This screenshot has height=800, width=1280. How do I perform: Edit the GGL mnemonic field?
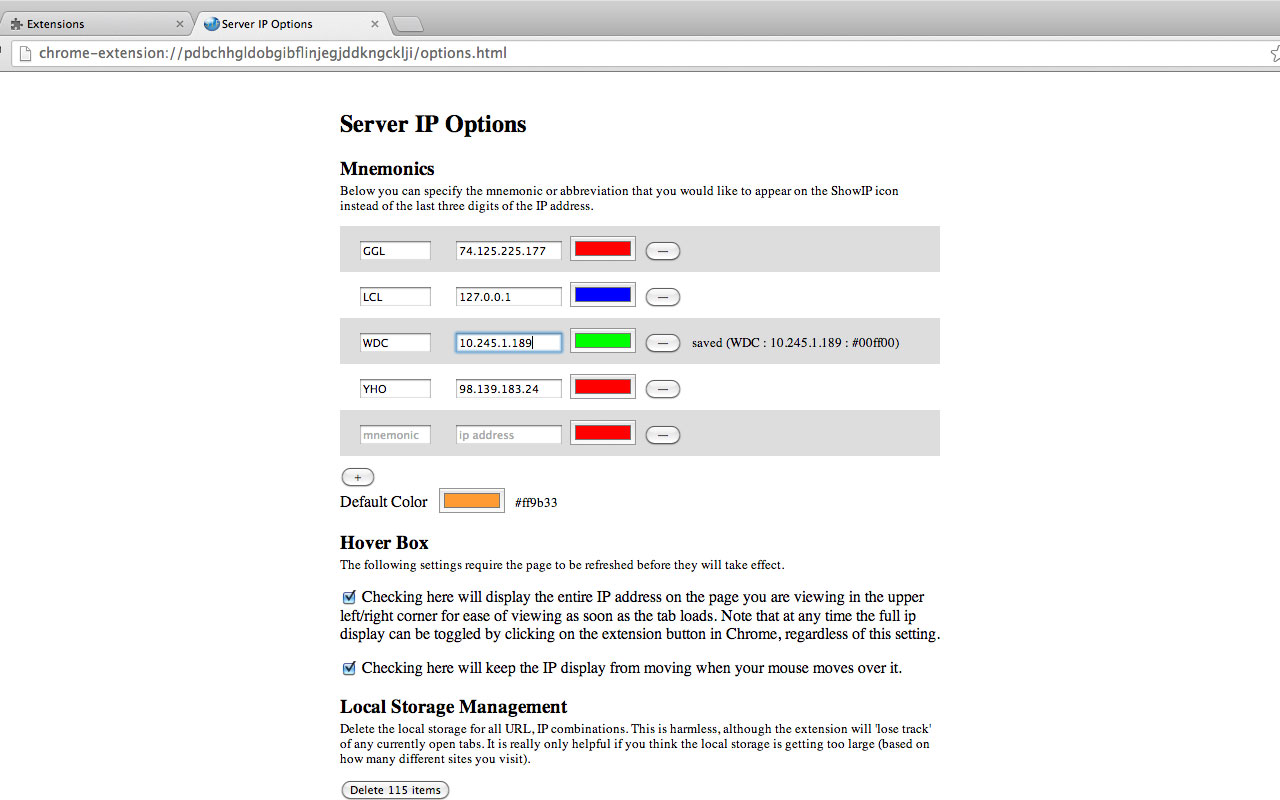(x=395, y=251)
